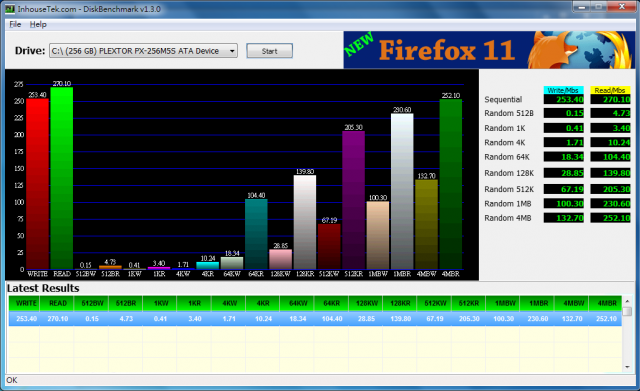Open the Help menu
640x391 pixels.
(38, 24)
